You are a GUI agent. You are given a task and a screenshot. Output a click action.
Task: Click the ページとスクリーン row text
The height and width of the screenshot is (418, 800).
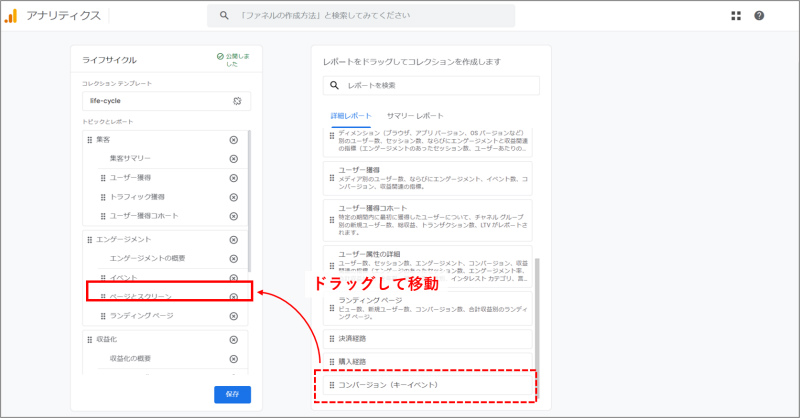click(141, 297)
